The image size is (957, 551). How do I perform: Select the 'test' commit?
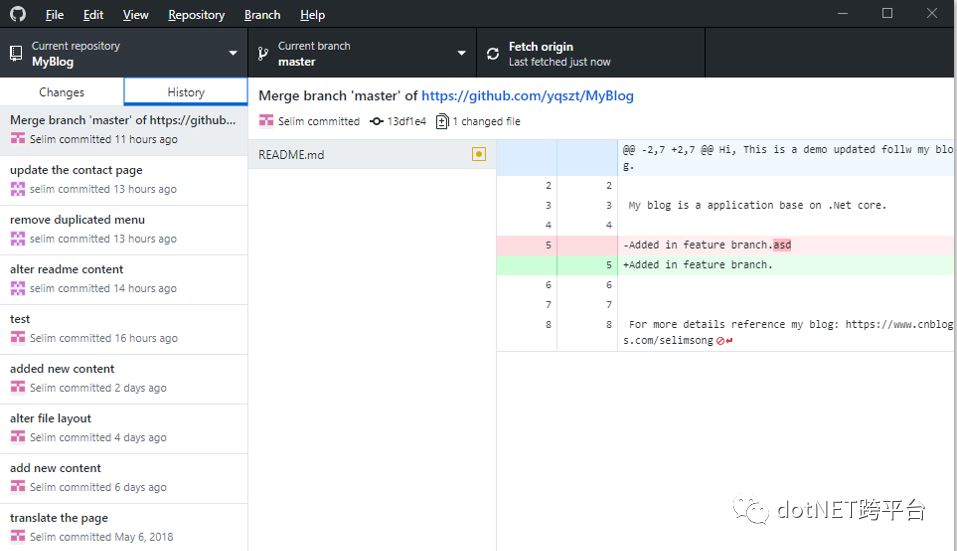pos(124,330)
